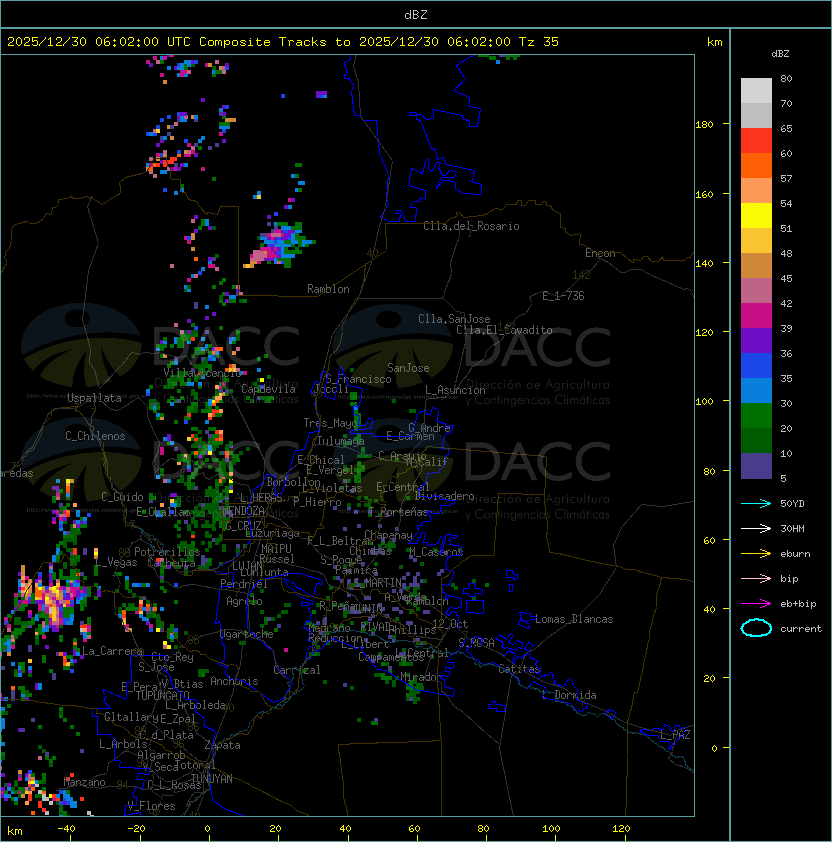Click the Catitas place label
This screenshot has width=832, height=842.
[x=519, y=669]
